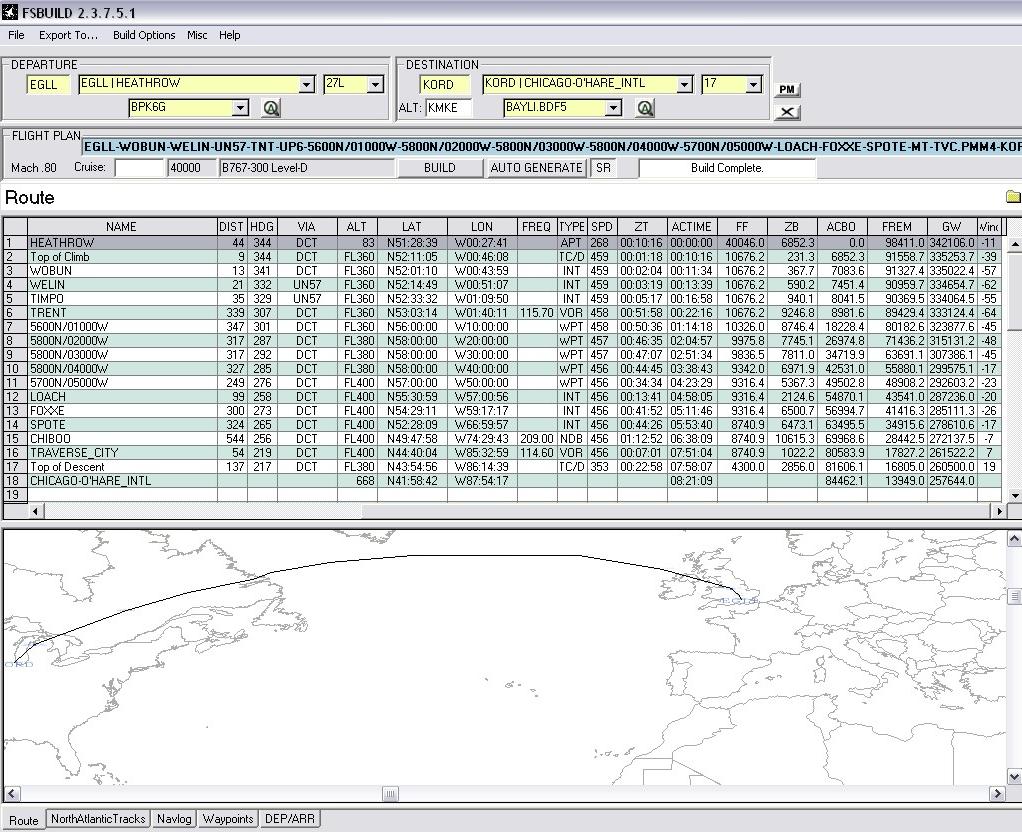The image size is (1022, 832).
Task: Open the 27L departure runway dropdown
Action: click(375, 84)
